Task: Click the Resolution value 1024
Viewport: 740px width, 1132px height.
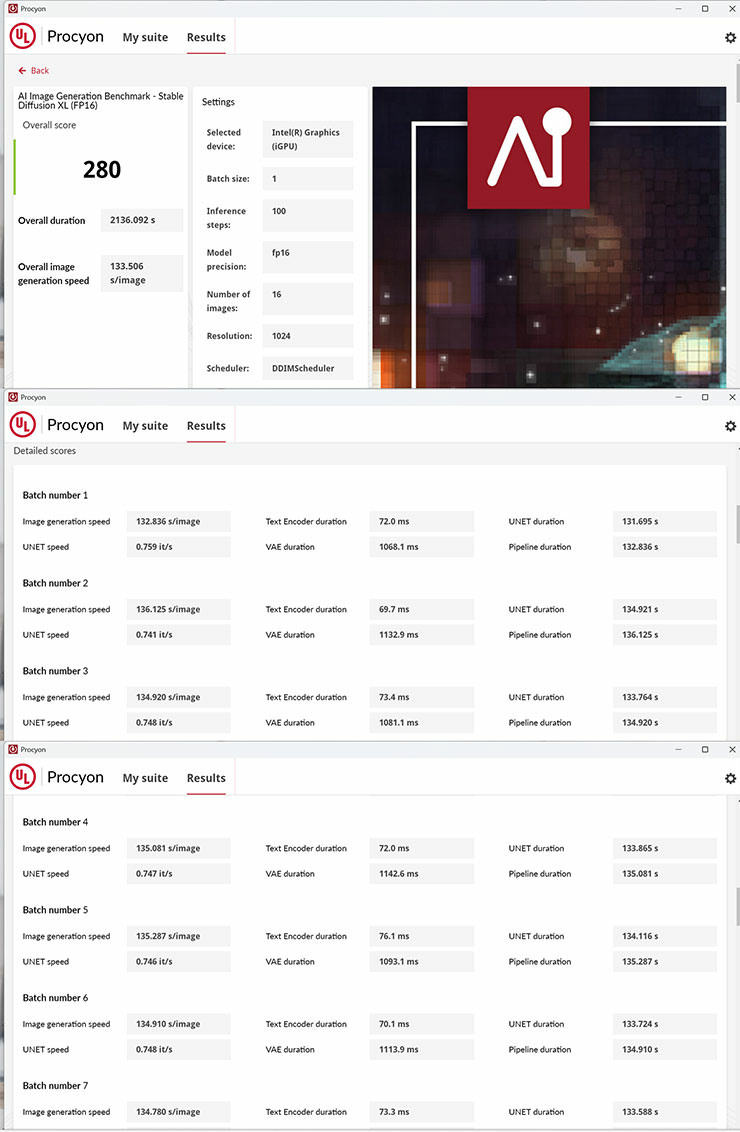Action: [308, 336]
